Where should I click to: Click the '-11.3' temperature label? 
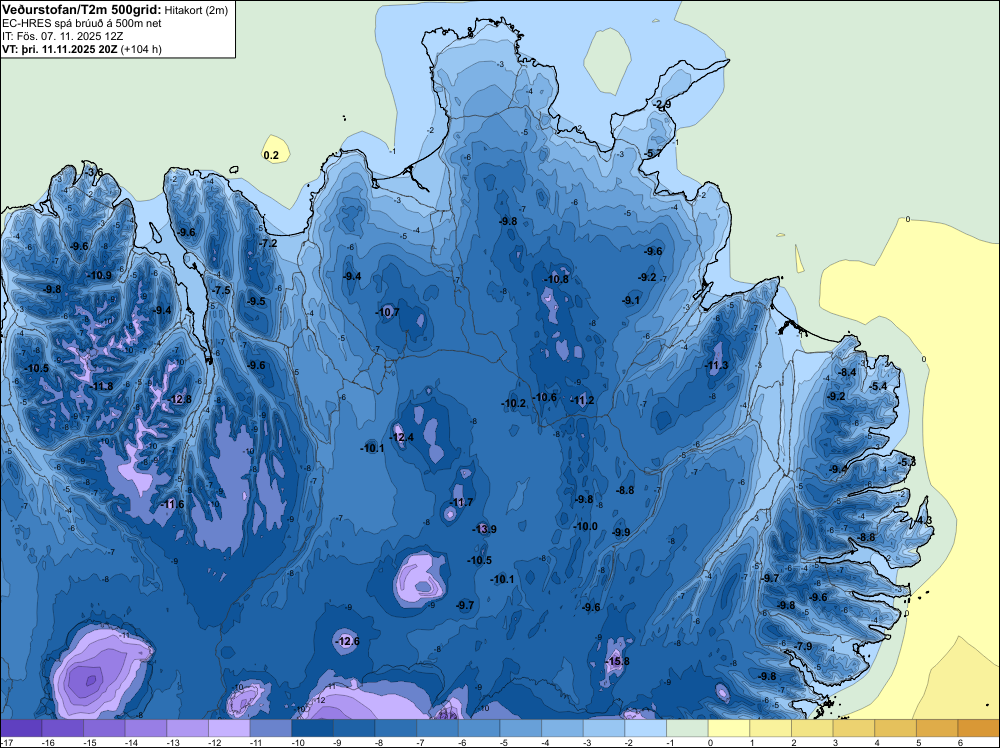point(716,365)
